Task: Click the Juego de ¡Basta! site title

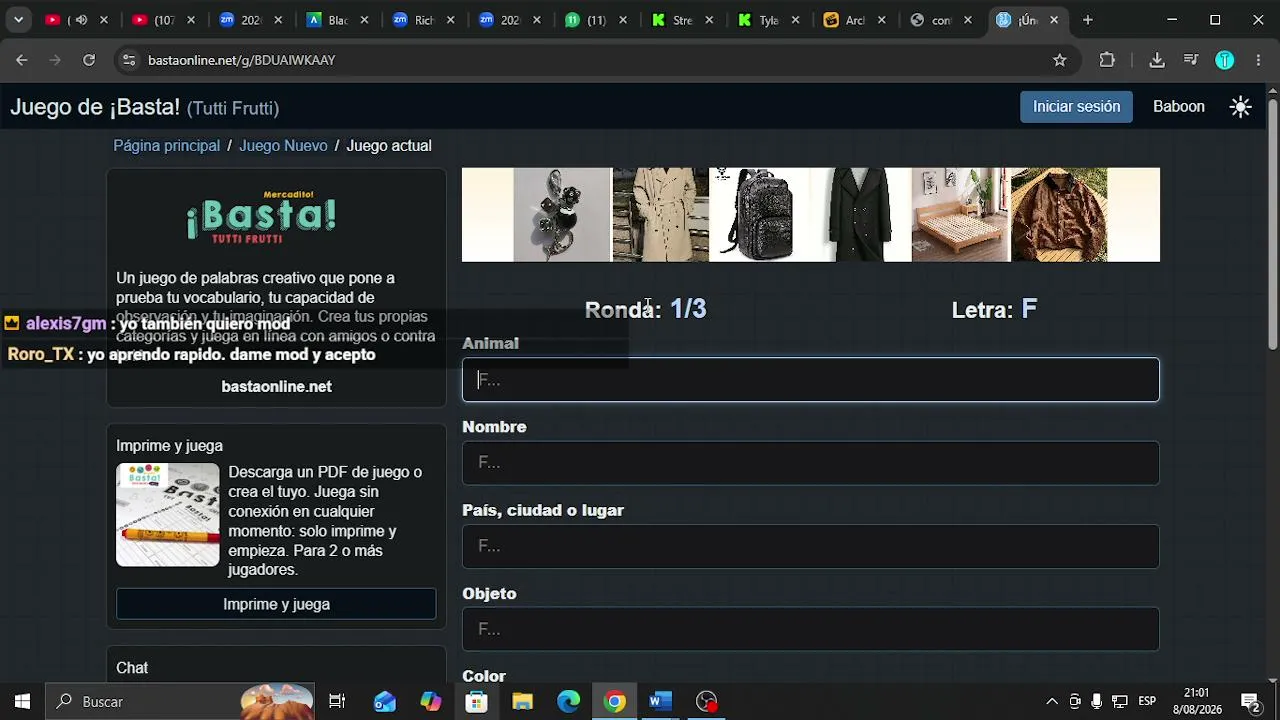Action: pos(145,107)
